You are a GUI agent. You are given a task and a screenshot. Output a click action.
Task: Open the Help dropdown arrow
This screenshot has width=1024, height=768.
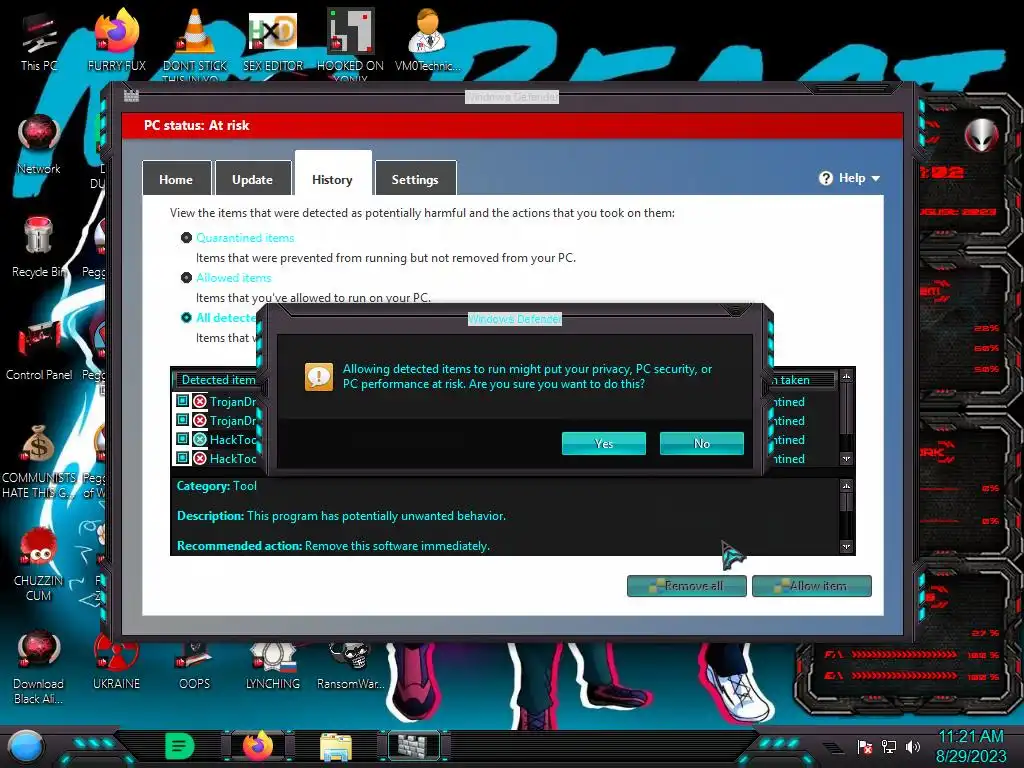(x=876, y=178)
